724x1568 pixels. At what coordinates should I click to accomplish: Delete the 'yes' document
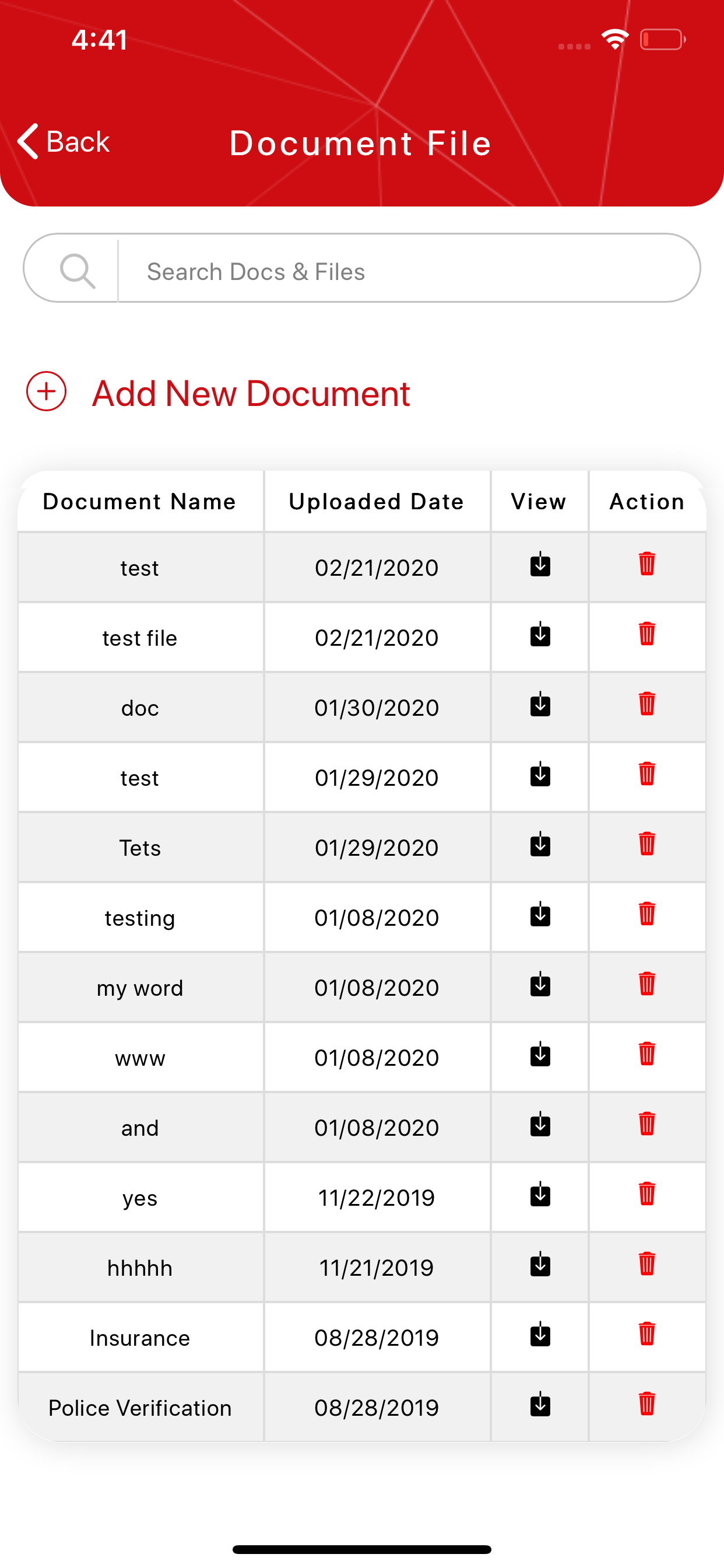coord(646,1193)
